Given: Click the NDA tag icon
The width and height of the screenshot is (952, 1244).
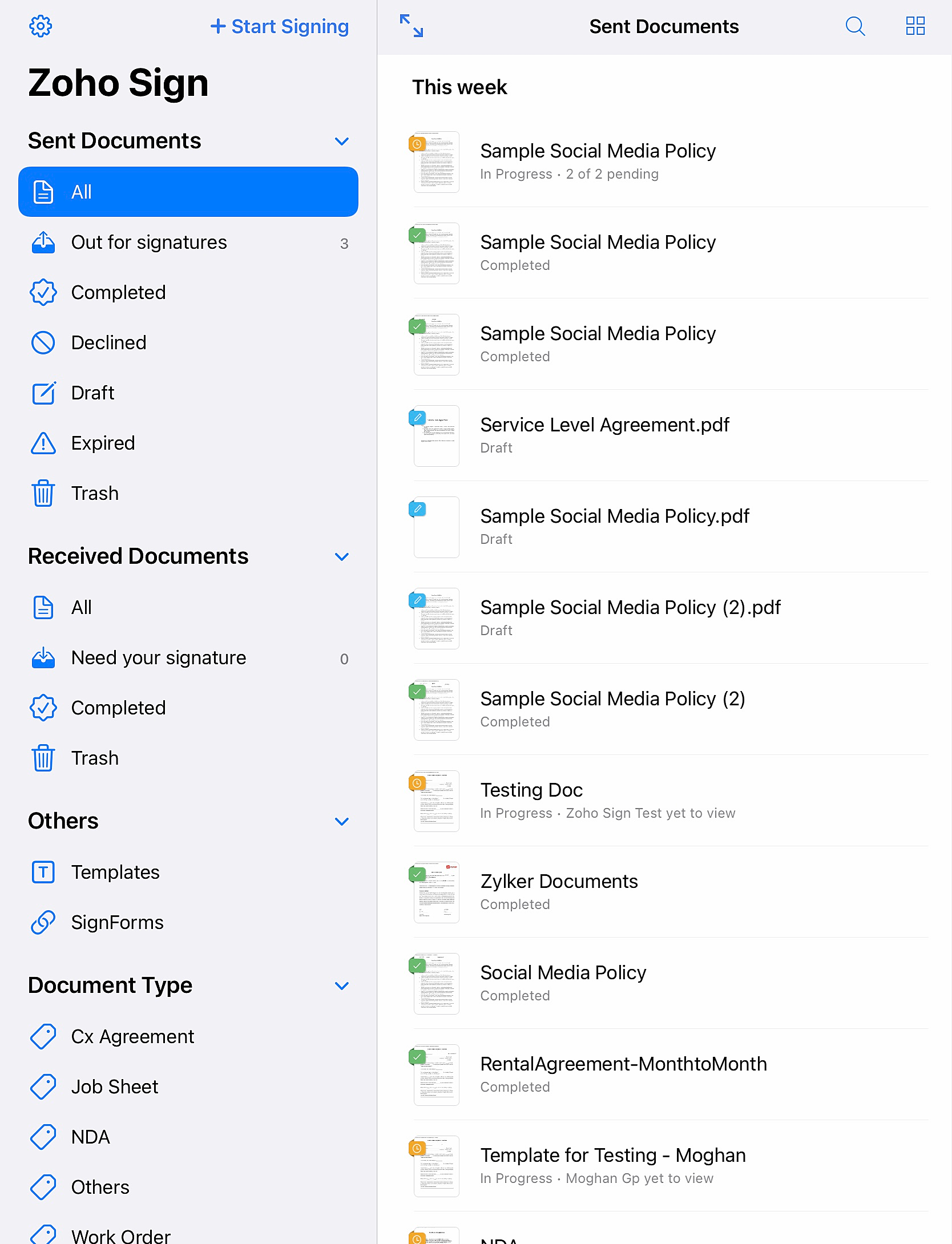Looking at the screenshot, I should (x=43, y=1137).
